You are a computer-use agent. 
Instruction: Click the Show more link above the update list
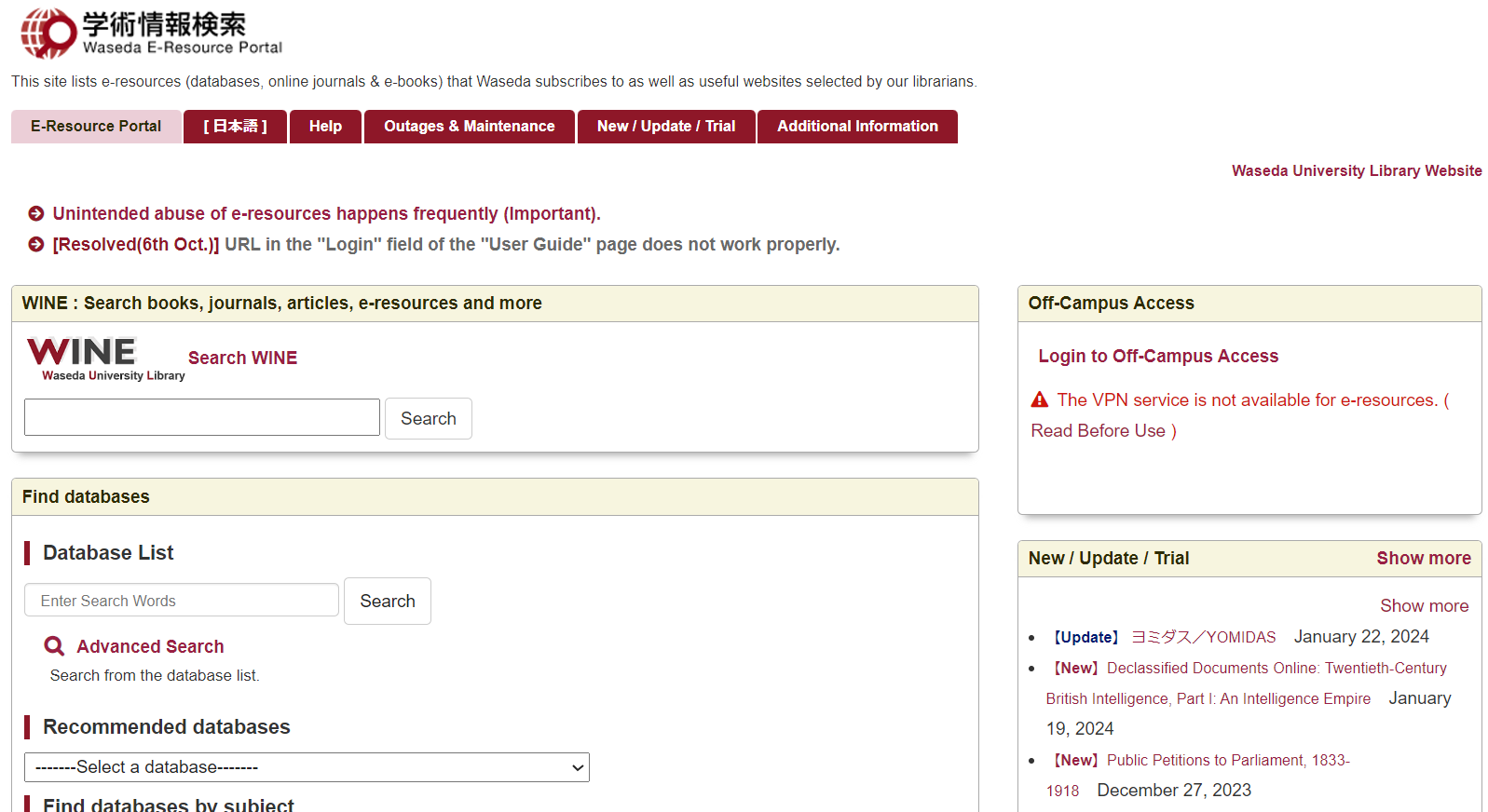[x=1424, y=606]
